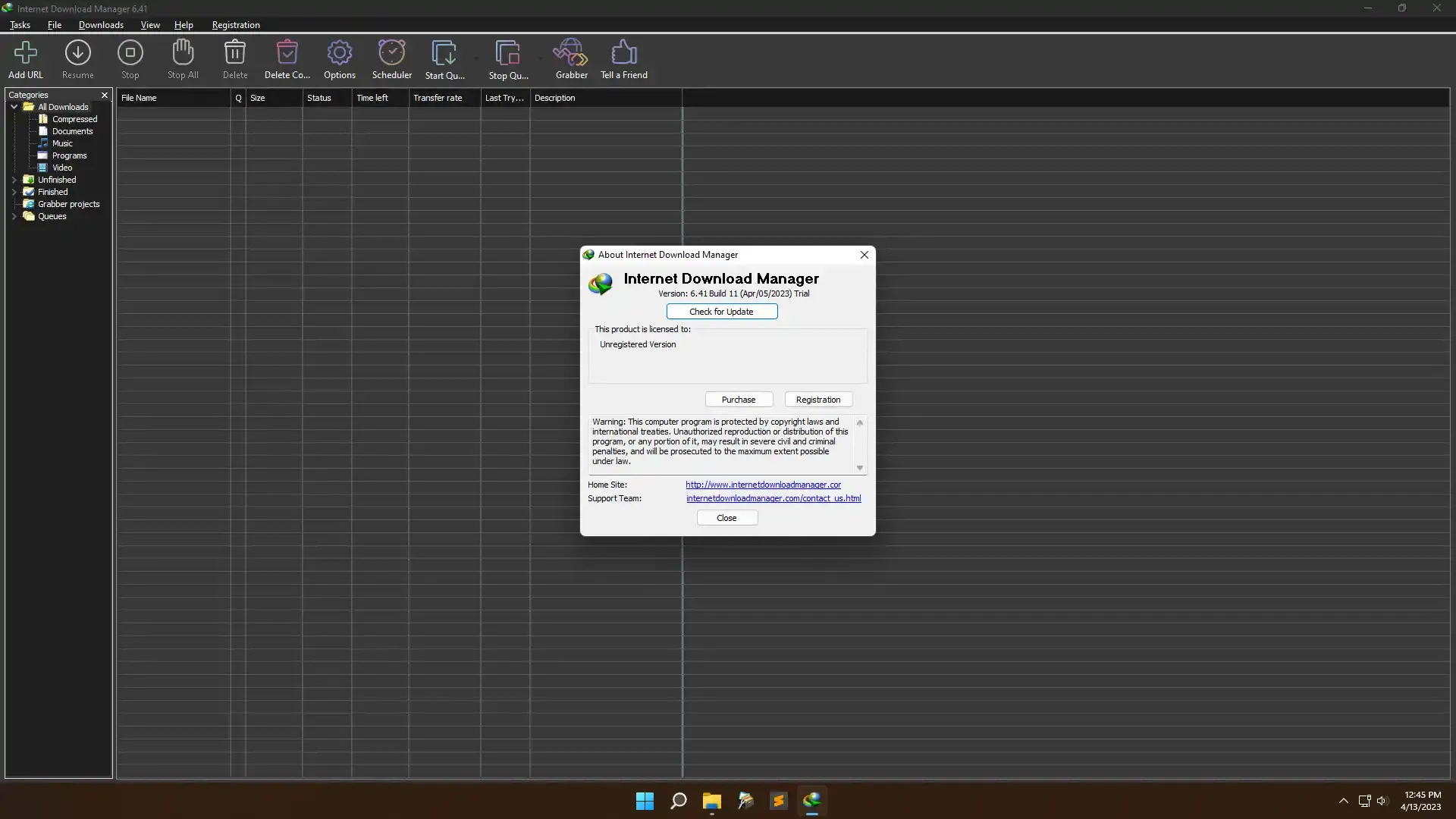Click the volume speaker tray icon

[x=1382, y=801]
